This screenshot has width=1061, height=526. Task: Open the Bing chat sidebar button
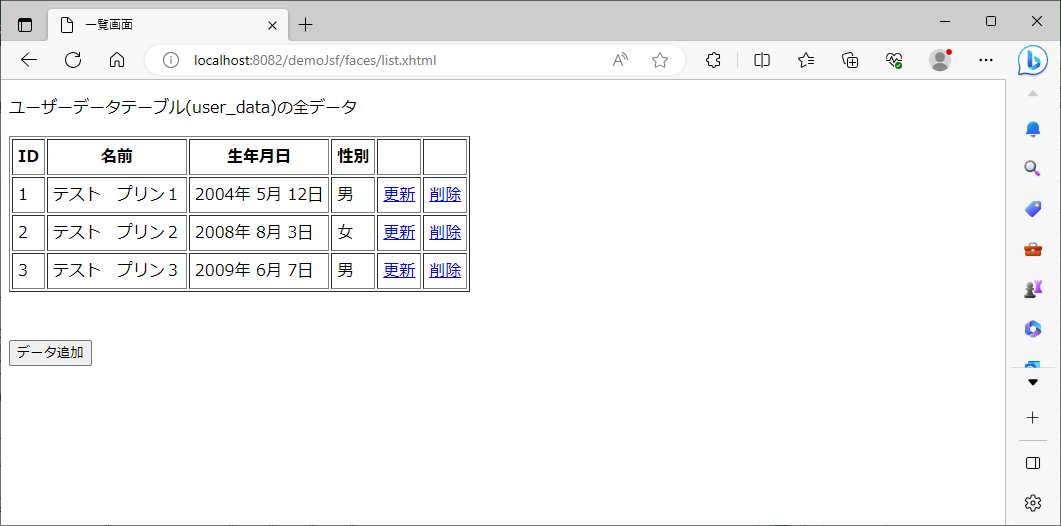tap(1033, 60)
